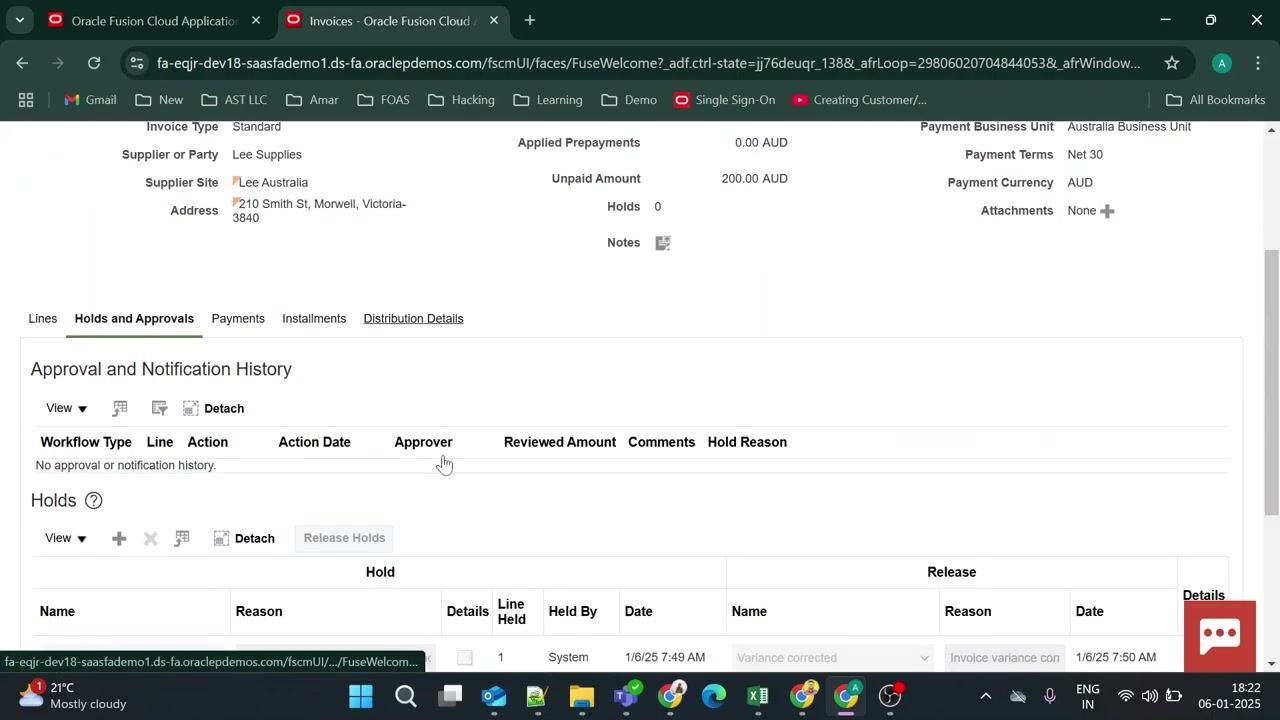This screenshot has height=720, width=1280.
Task: Detach the approval history table
Action: pyautogui.click(x=214, y=408)
